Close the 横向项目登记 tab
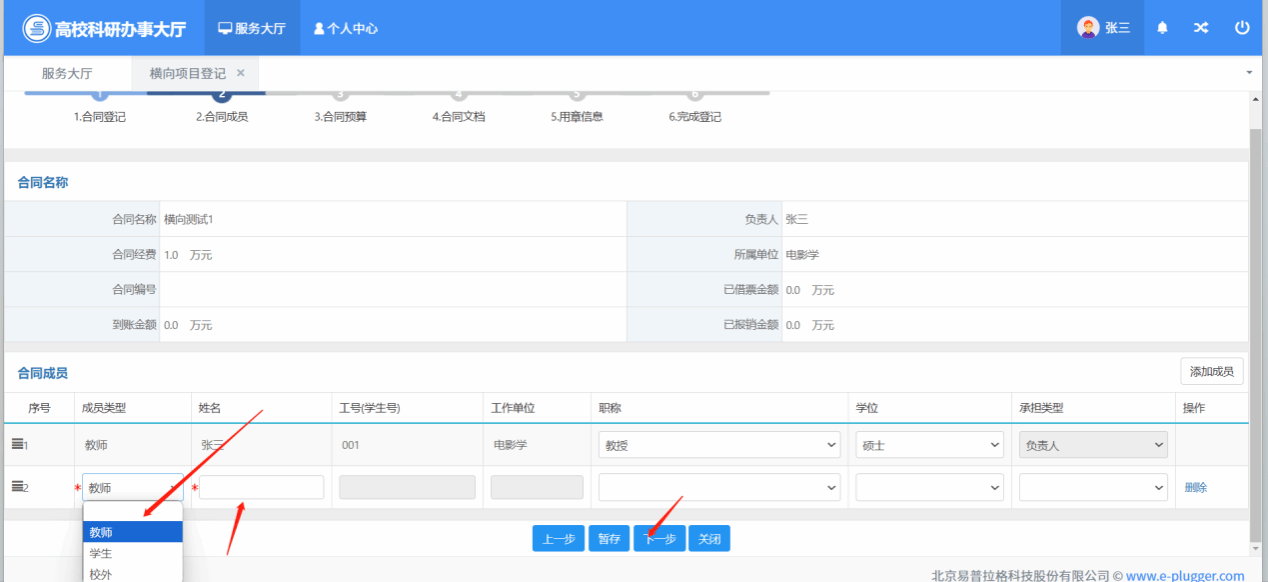Viewport: 1268px width, 582px height. point(241,73)
